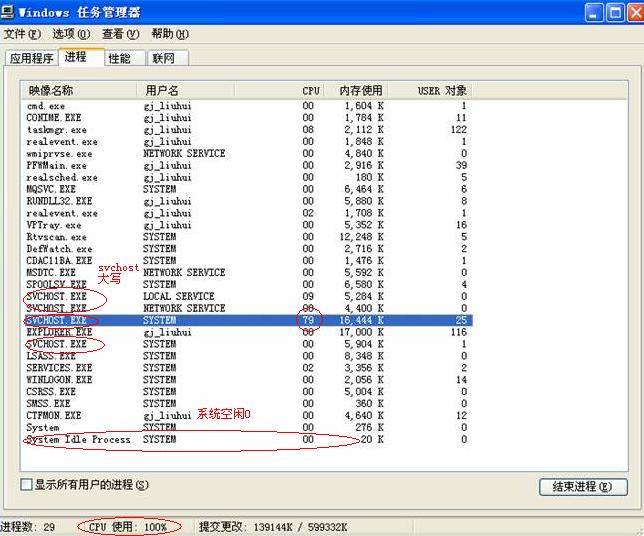Screen dimensions: 644x536
Task: Select the Rtvscan.exe process row
Action: point(246,237)
